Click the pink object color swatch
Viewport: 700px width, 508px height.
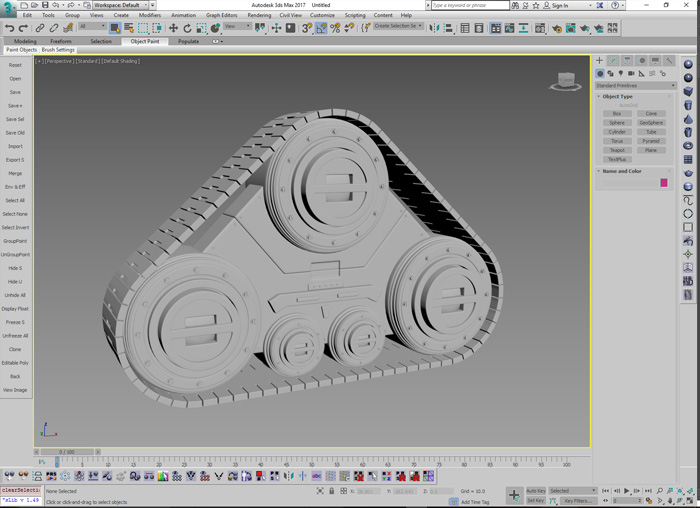click(x=663, y=183)
